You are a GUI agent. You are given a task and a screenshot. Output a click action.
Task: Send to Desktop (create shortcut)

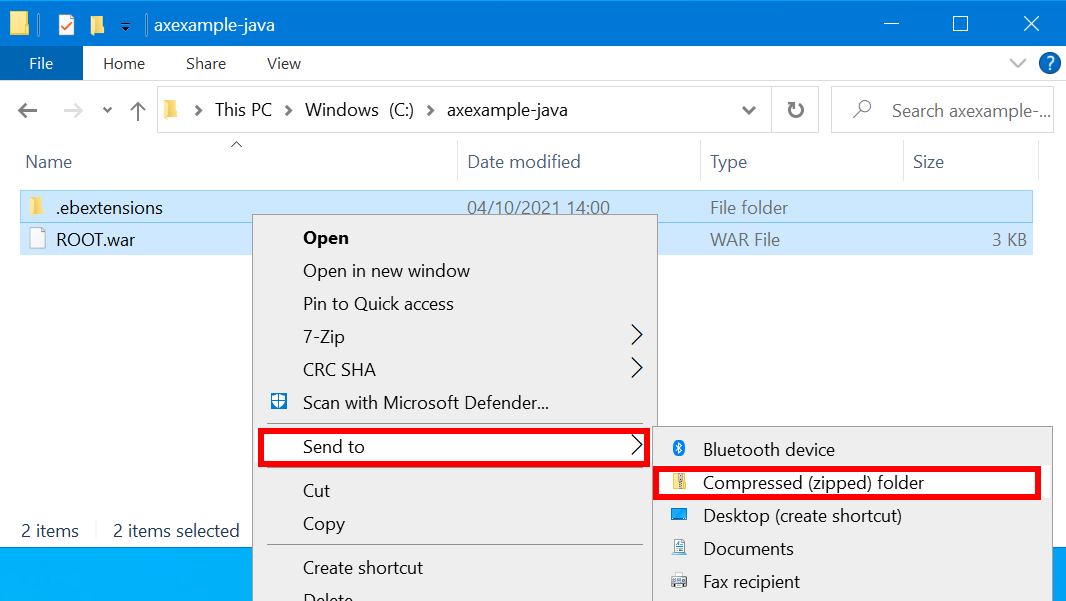(x=853, y=516)
